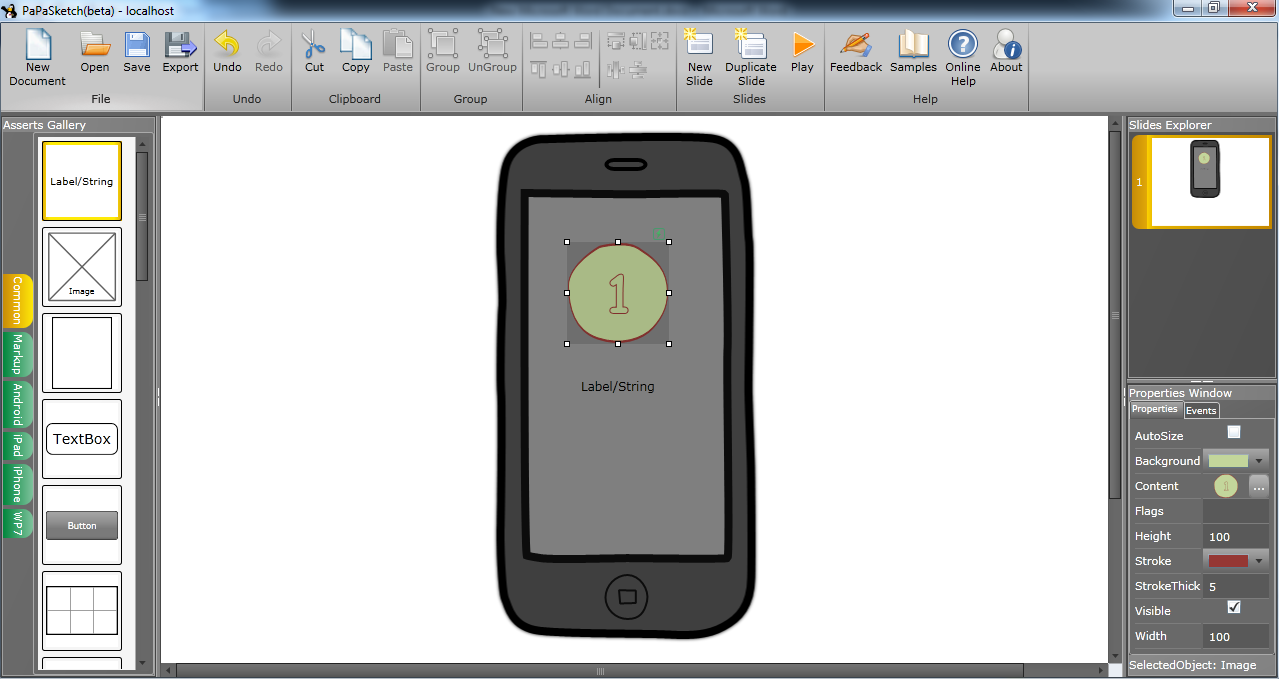
Task: Cut the selected object
Action: coord(314,52)
